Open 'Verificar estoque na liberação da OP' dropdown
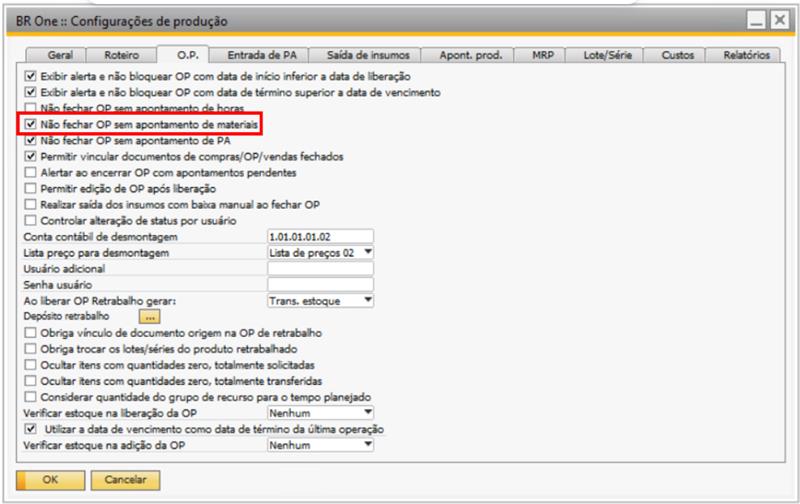This screenshot has height=504, width=800. (x=367, y=412)
